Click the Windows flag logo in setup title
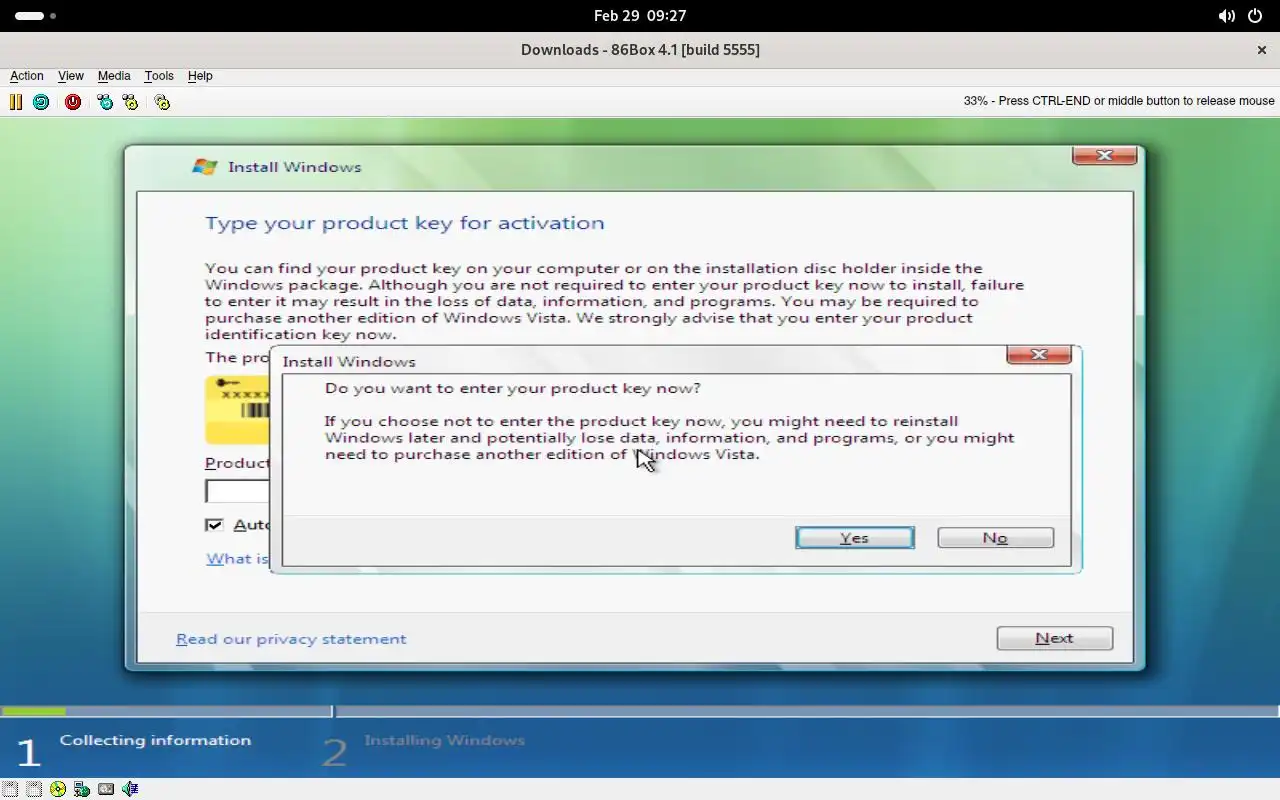1280x800 pixels. tap(205, 167)
